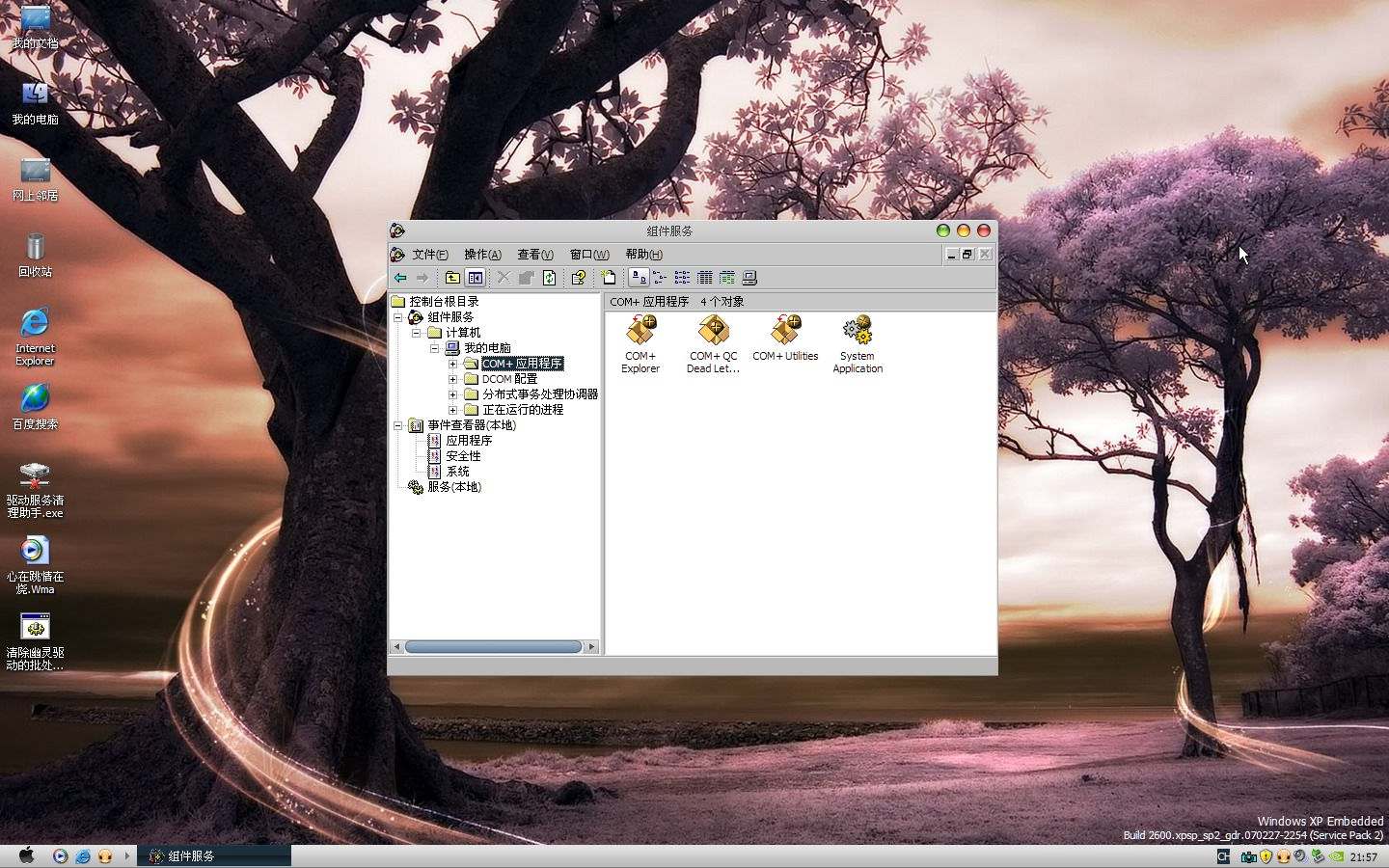Select 正在运行的进程 in the tree
The height and width of the screenshot is (868, 1389).
523,410
